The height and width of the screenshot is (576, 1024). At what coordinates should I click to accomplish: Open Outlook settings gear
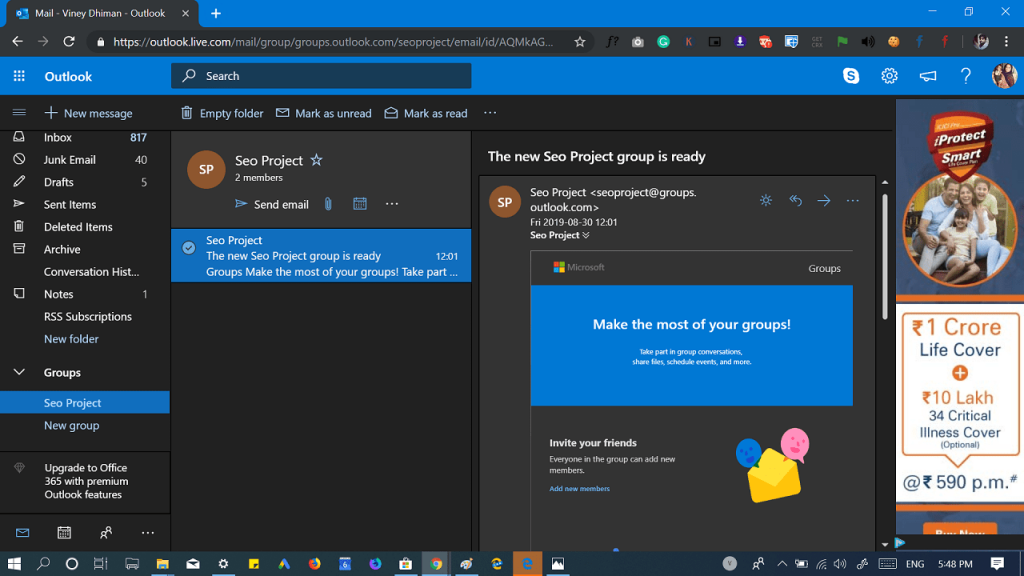[889, 76]
